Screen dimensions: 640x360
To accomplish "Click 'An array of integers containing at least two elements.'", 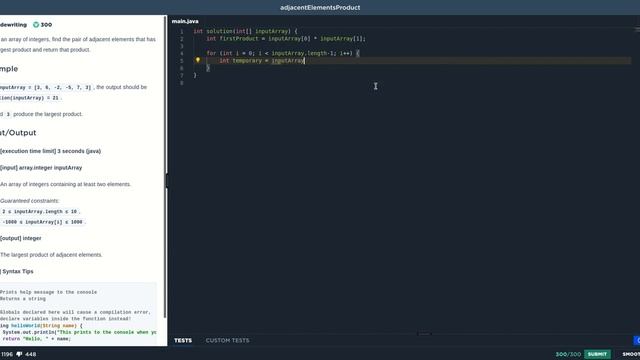I will 65,184.
